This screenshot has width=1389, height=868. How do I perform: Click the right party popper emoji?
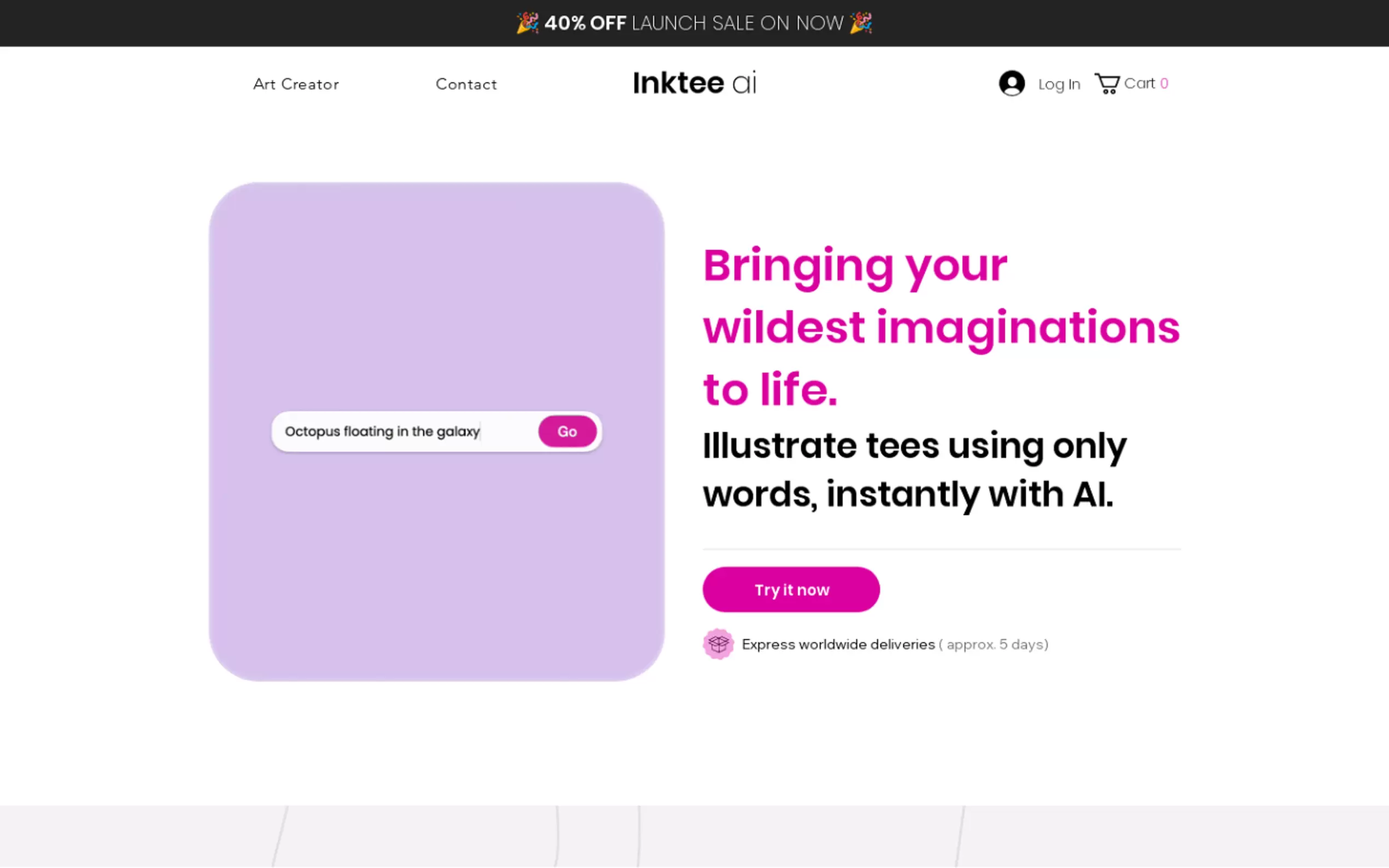861,23
